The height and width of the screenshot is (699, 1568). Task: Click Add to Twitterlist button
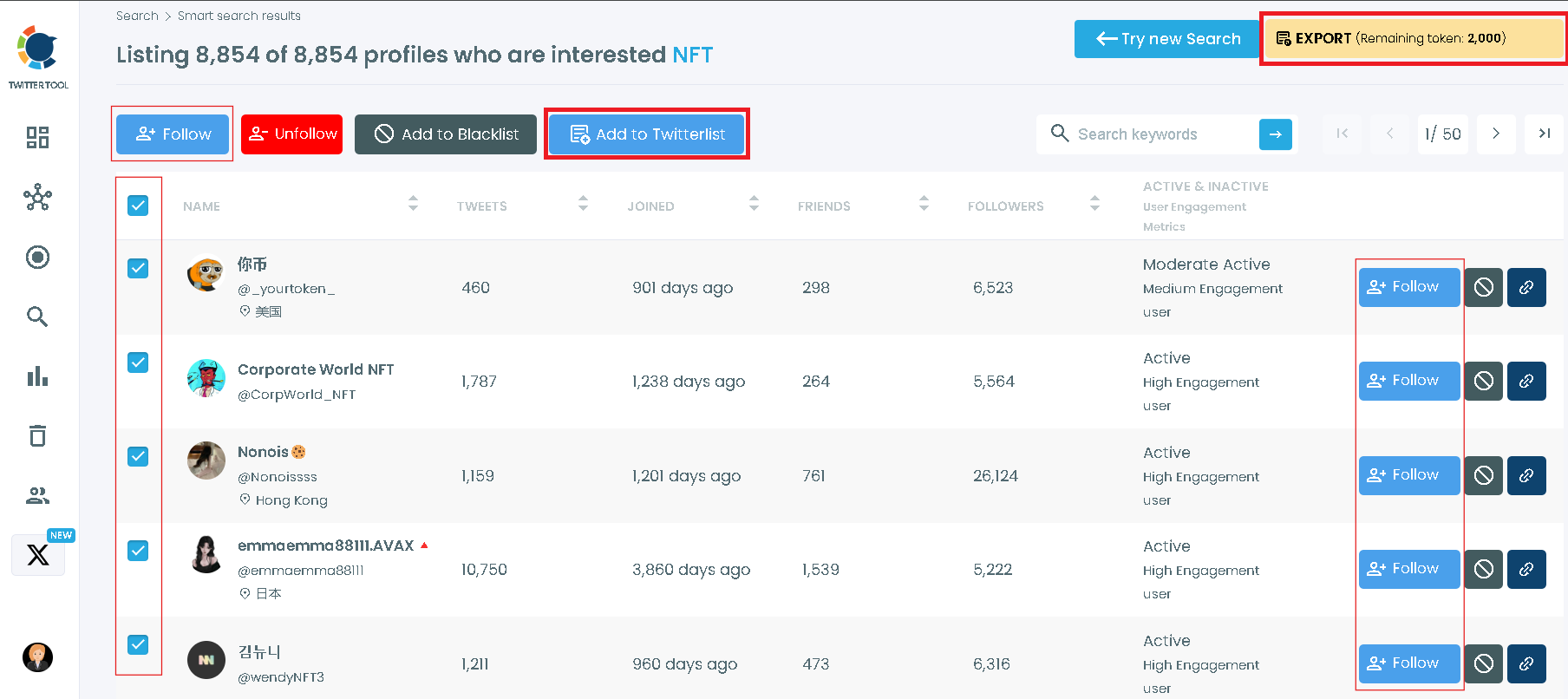(647, 134)
